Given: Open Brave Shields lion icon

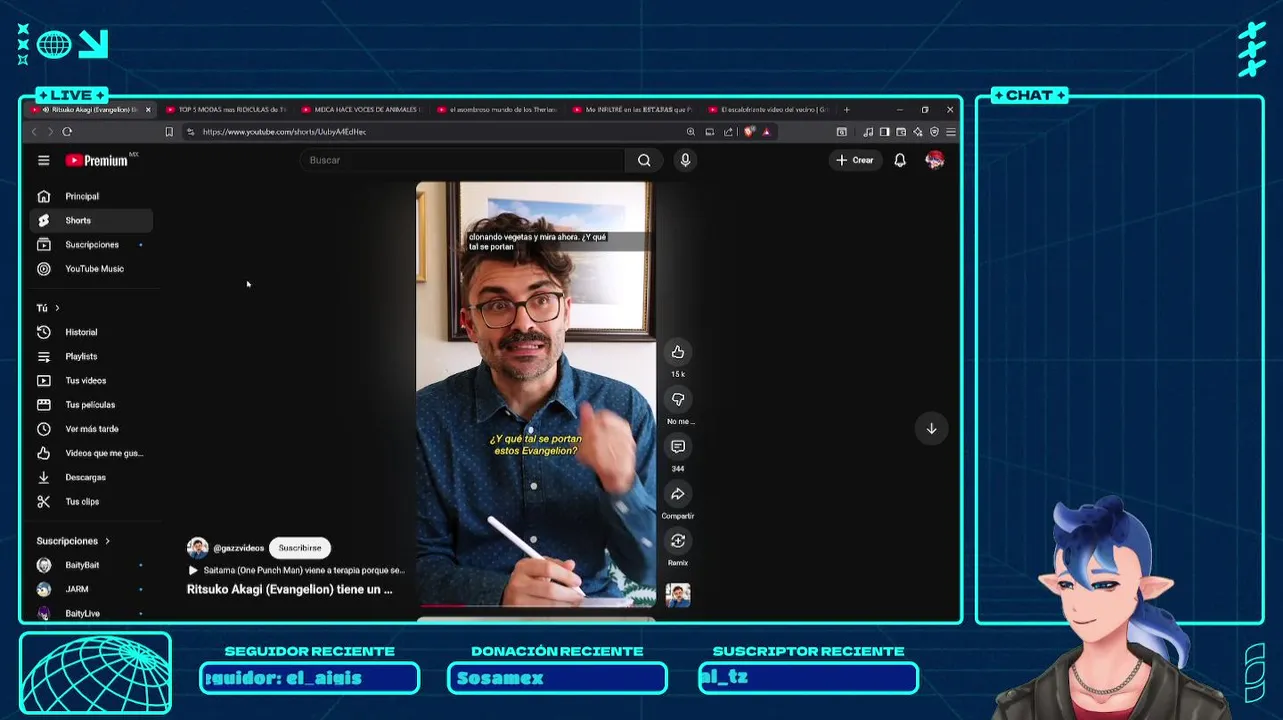Looking at the screenshot, I should [x=749, y=132].
